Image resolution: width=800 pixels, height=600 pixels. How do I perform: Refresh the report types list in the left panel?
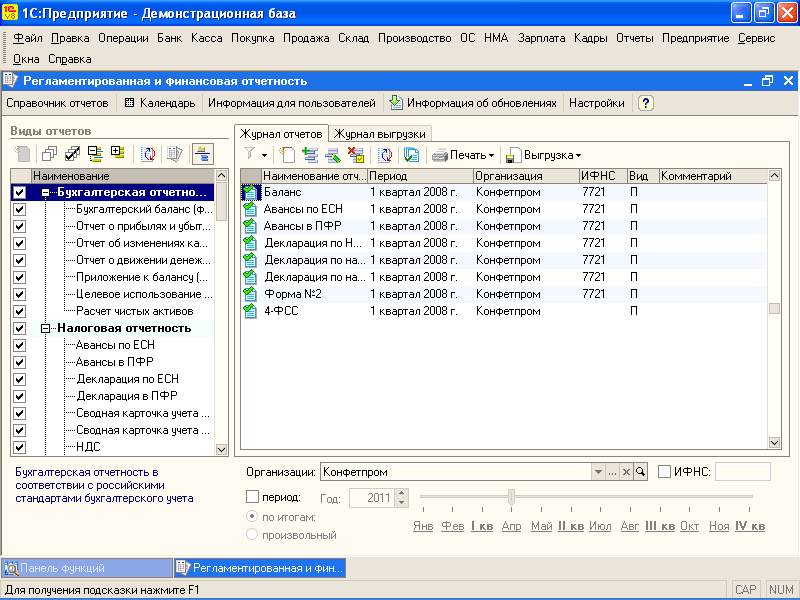(x=148, y=154)
